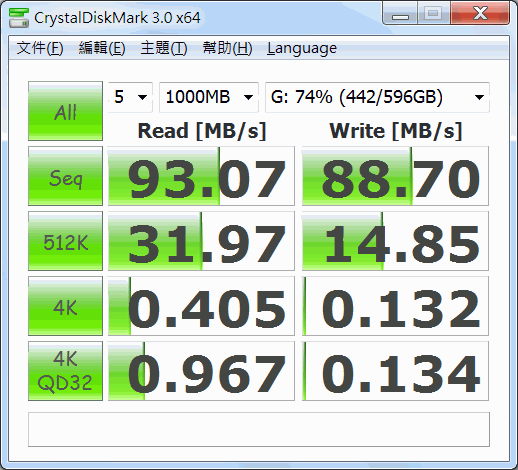Viewport: 518px width, 470px height.
Task: Open the G: drive selection dropdown
Action: (x=377, y=97)
